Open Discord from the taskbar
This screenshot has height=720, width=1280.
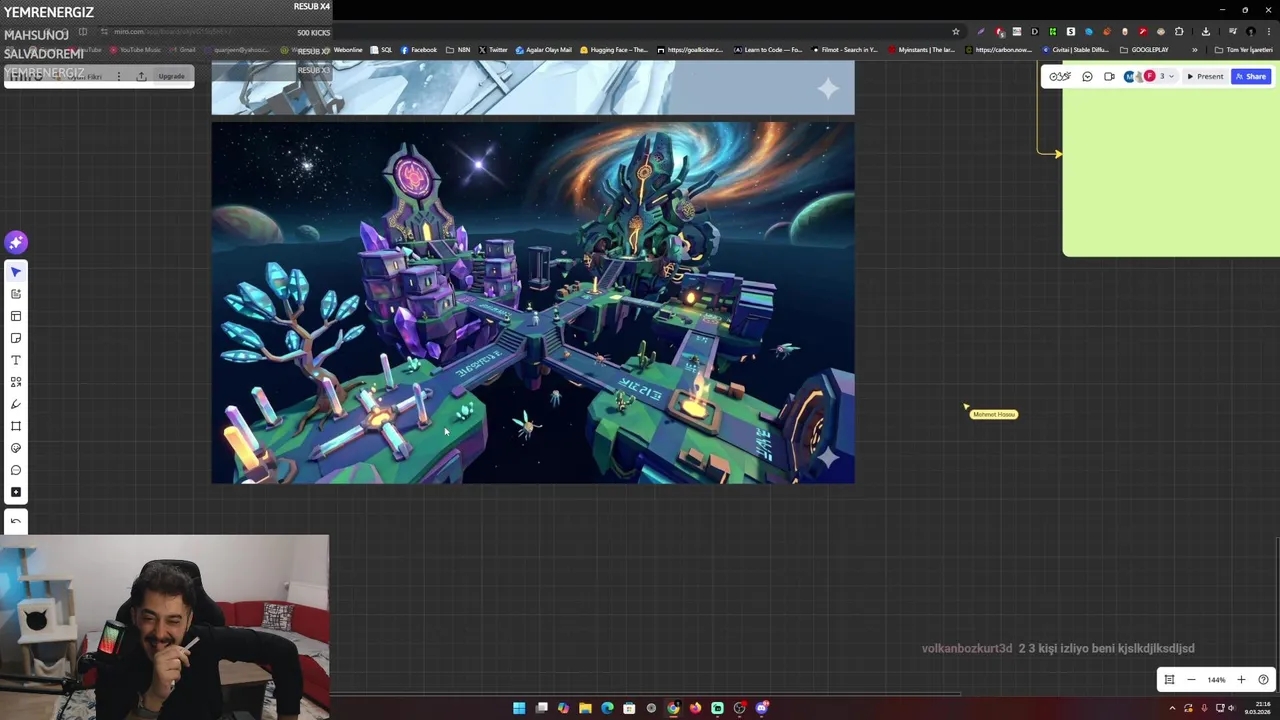(761, 708)
